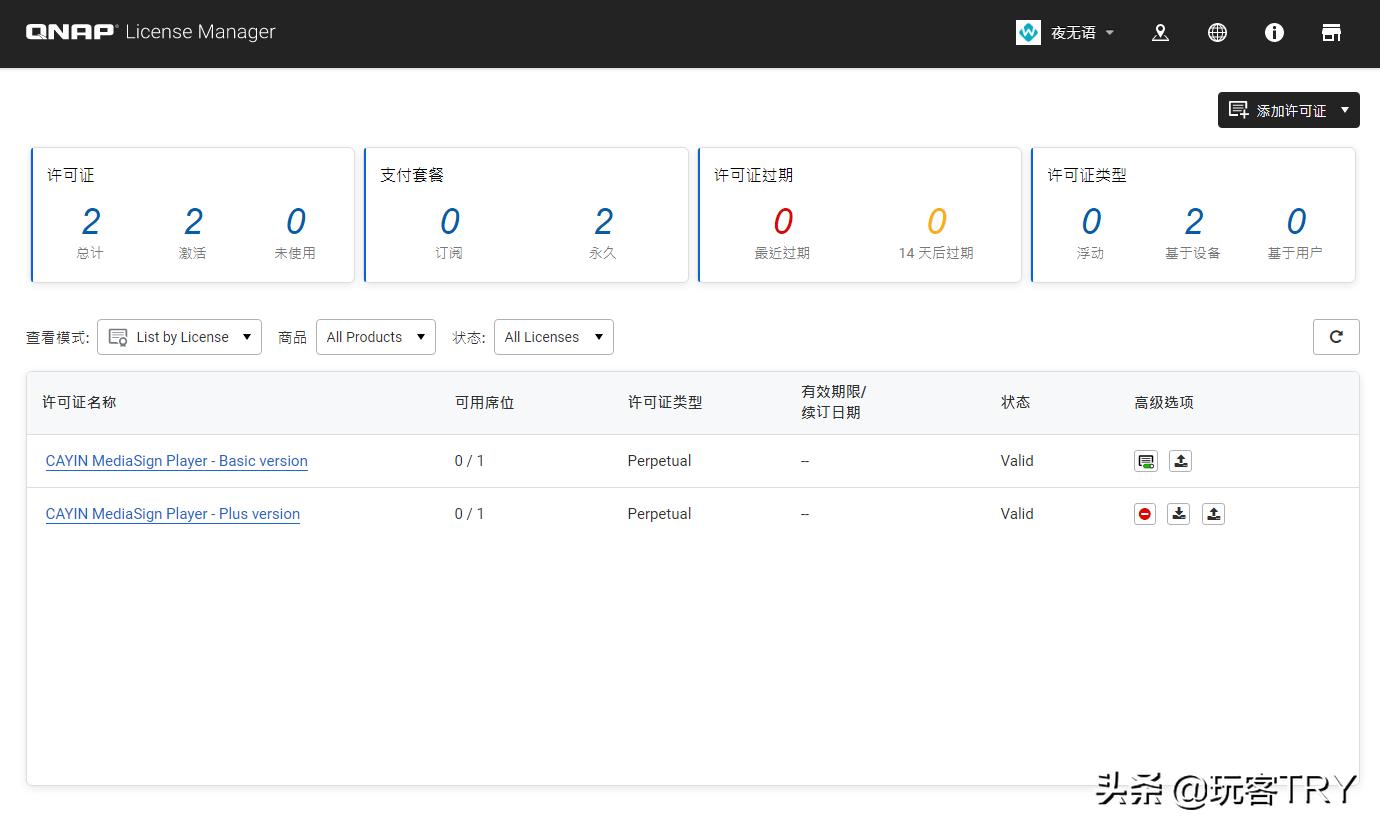
Task: Deactivate the Plus version license
Action: (1145, 514)
